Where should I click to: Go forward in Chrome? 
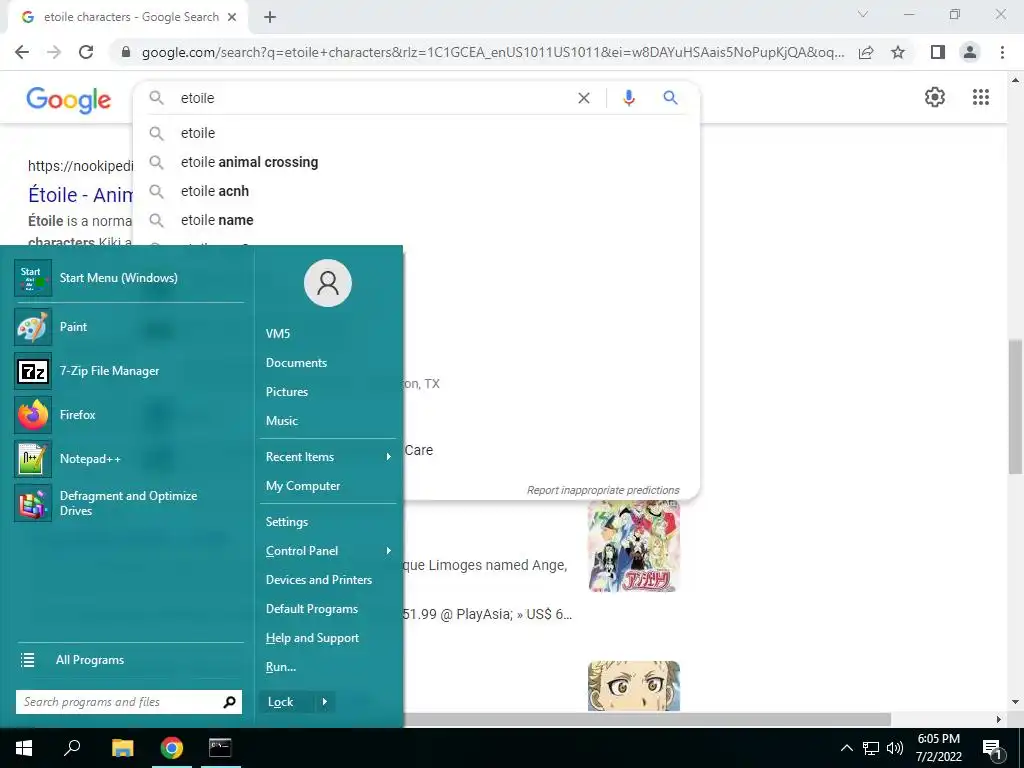coord(54,52)
